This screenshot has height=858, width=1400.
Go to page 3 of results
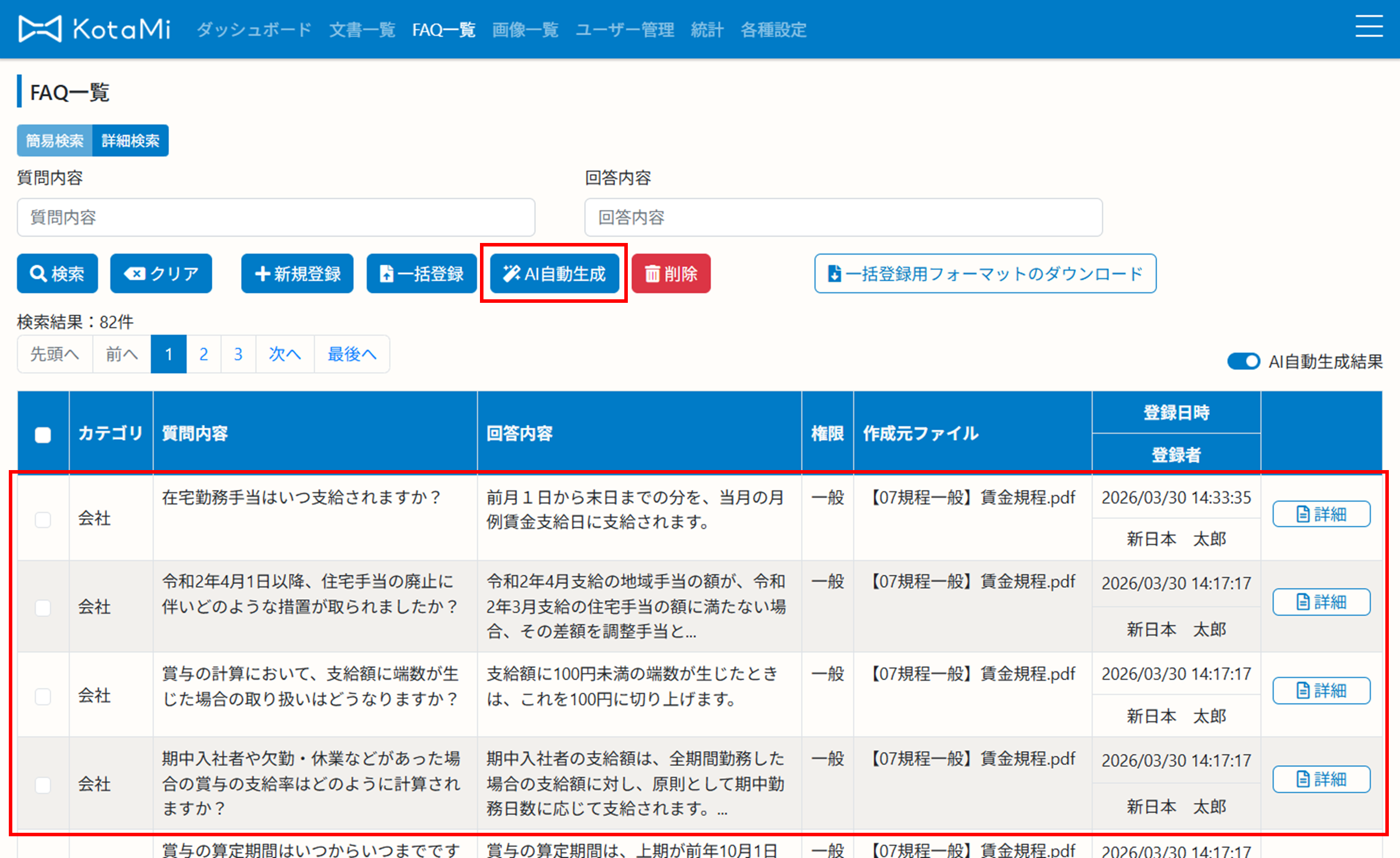coord(238,354)
